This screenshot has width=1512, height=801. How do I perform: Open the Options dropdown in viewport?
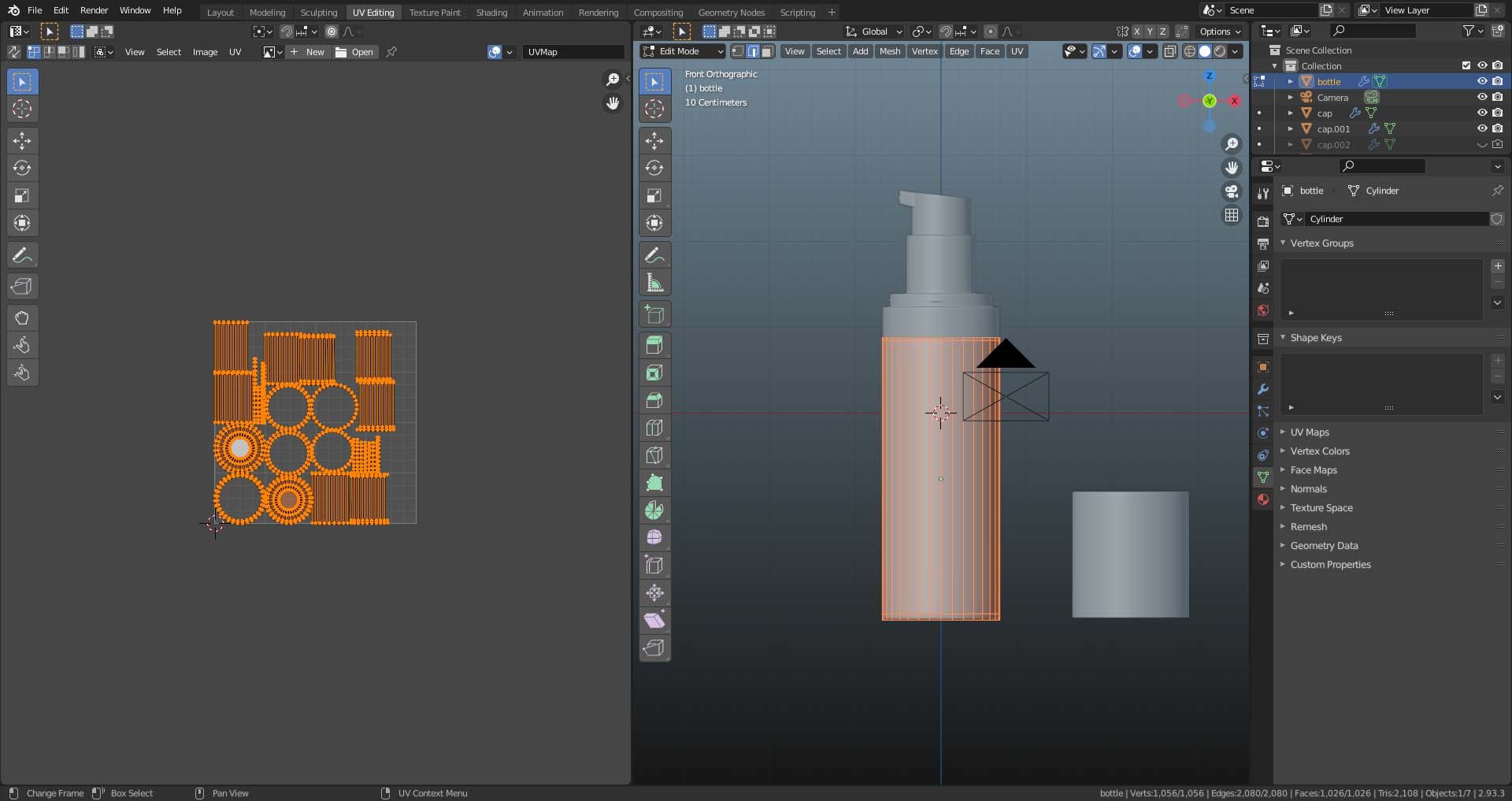[x=1220, y=32]
